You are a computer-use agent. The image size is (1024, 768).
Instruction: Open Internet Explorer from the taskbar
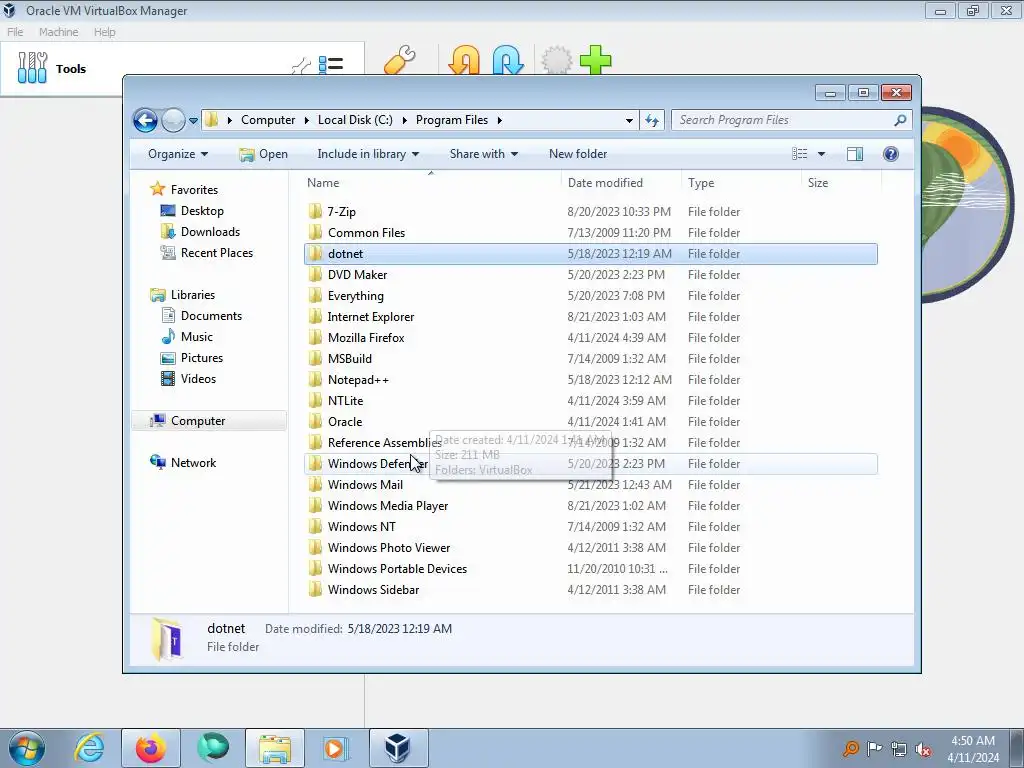click(x=89, y=748)
